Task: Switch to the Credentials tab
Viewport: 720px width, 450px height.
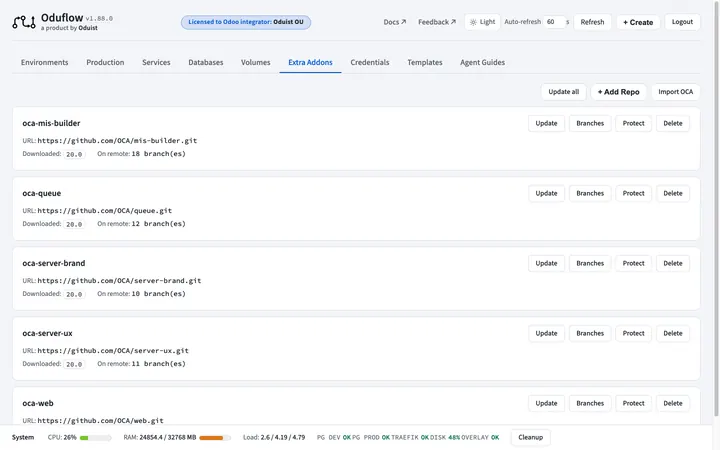Action: click(x=370, y=62)
